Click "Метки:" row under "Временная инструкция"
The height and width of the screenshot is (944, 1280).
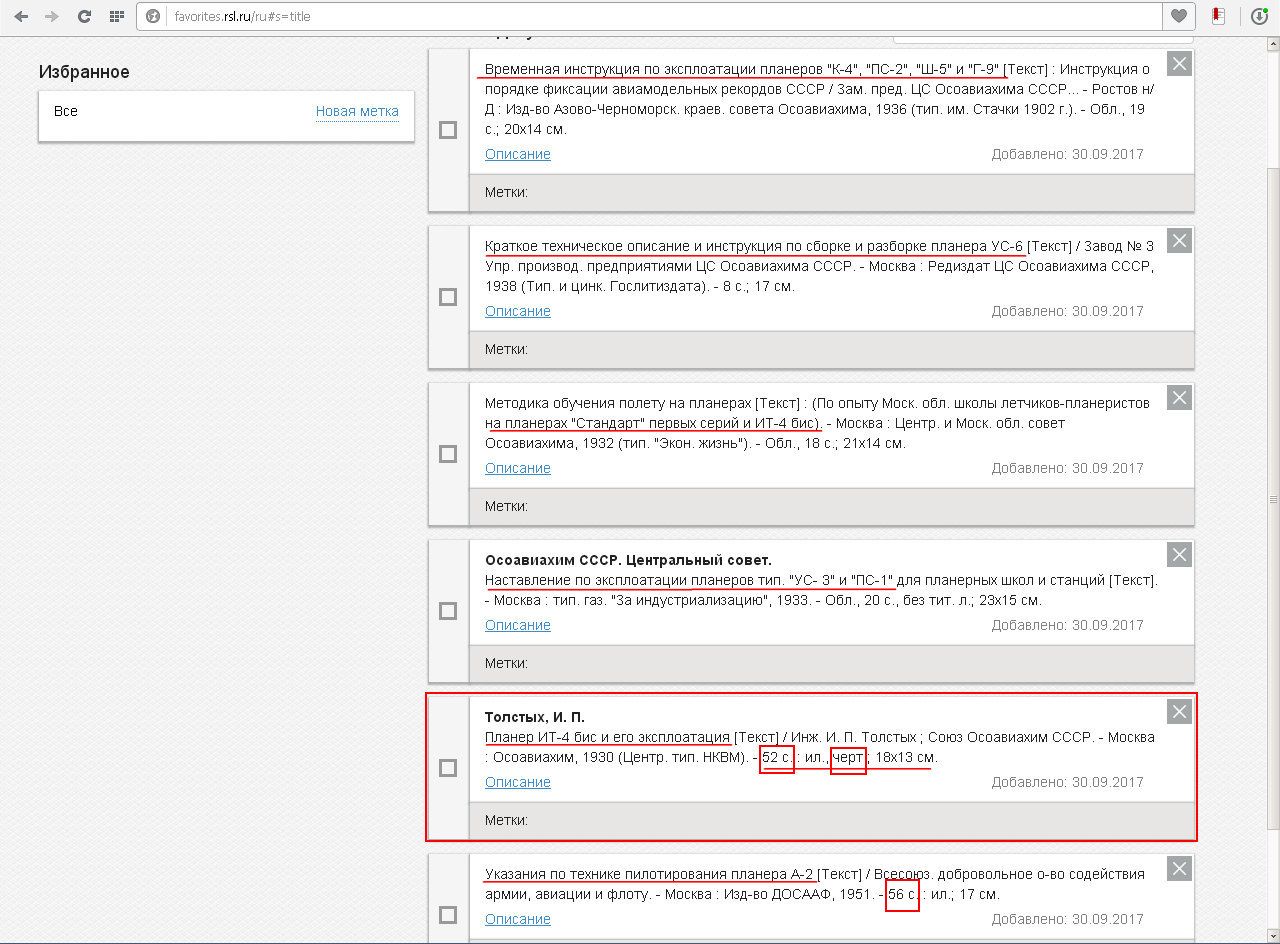(x=832, y=192)
